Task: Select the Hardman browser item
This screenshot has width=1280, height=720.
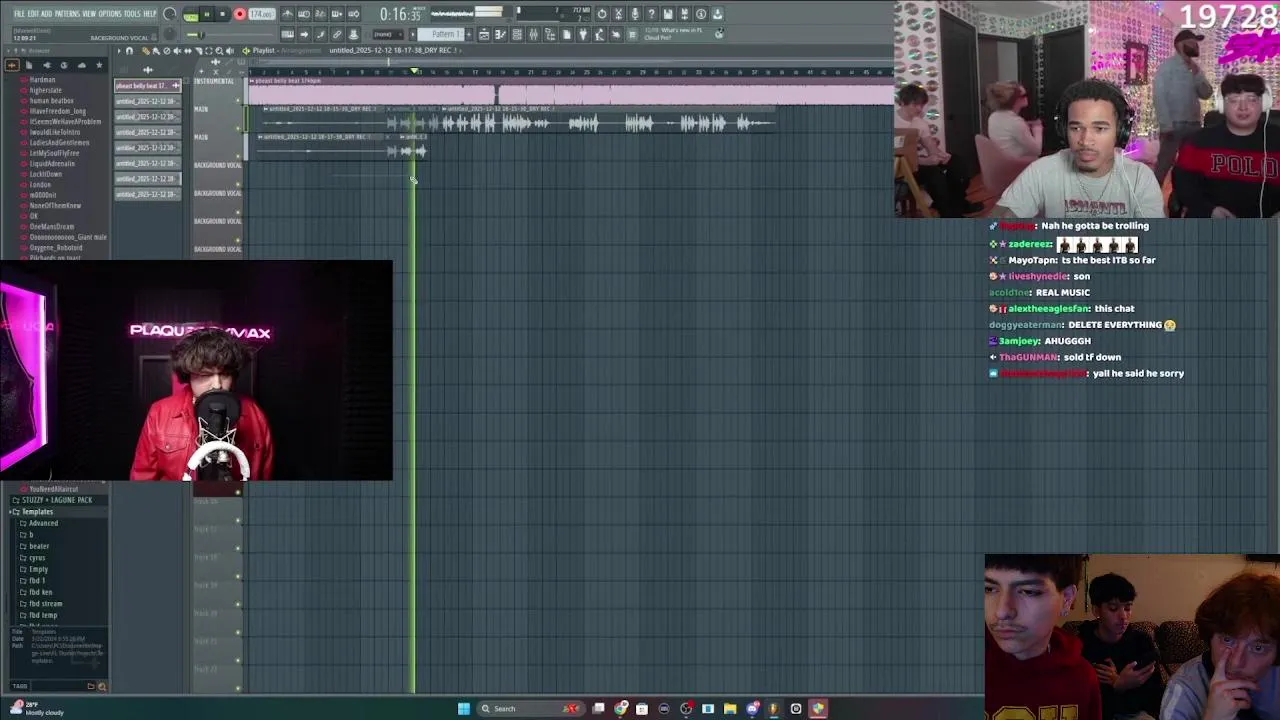Action: click(x=42, y=80)
